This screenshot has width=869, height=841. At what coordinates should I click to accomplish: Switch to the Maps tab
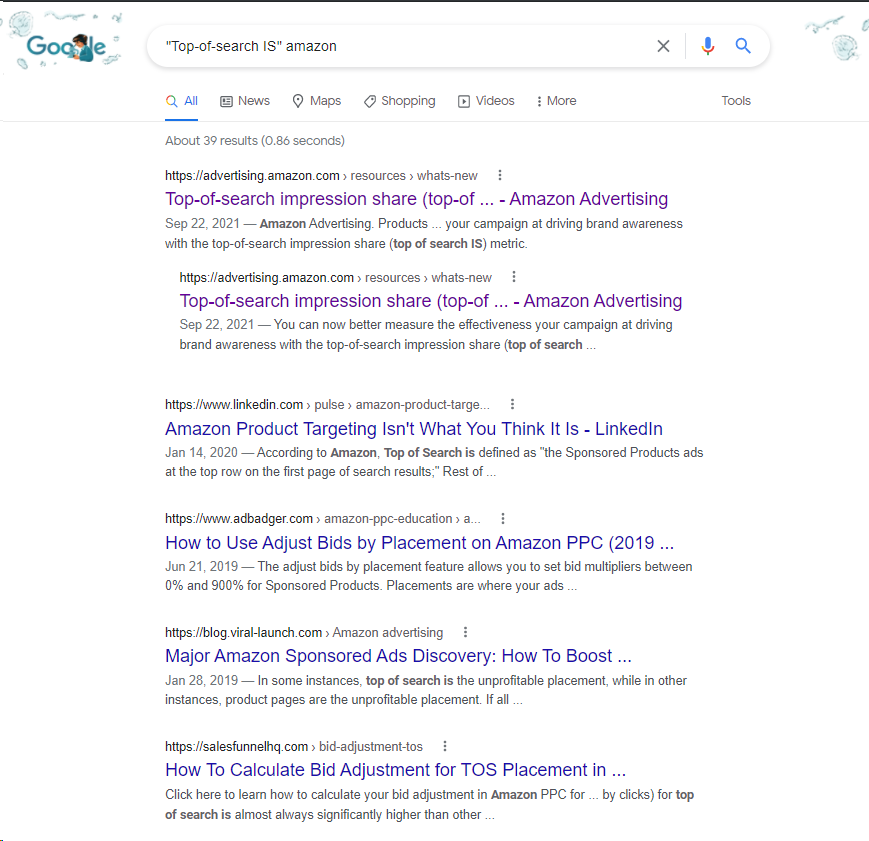click(x=316, y=101)
